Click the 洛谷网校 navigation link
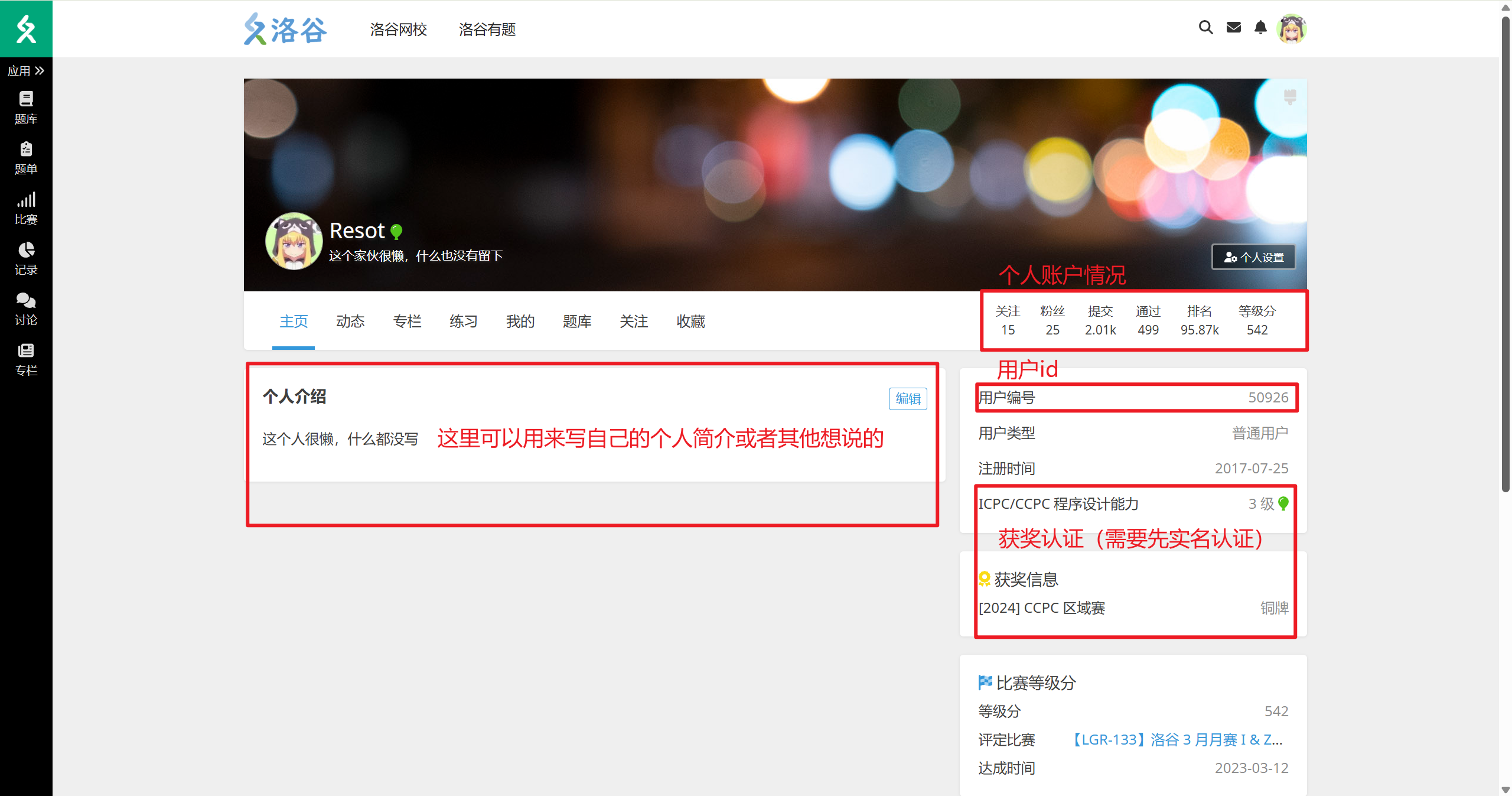 tap(398, 30)
